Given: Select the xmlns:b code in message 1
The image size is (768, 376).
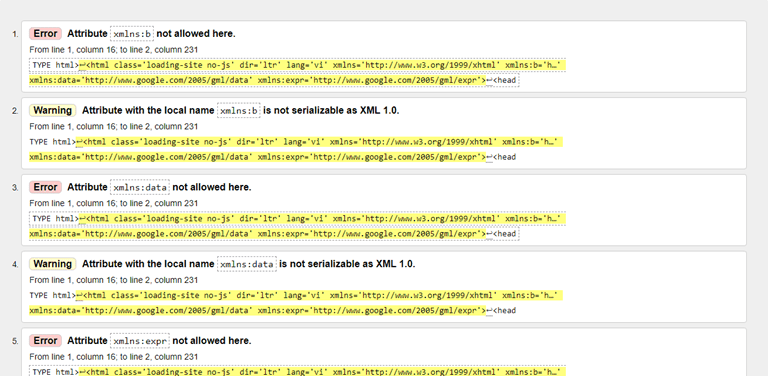Looking at the screenshot, I should 132,34.
